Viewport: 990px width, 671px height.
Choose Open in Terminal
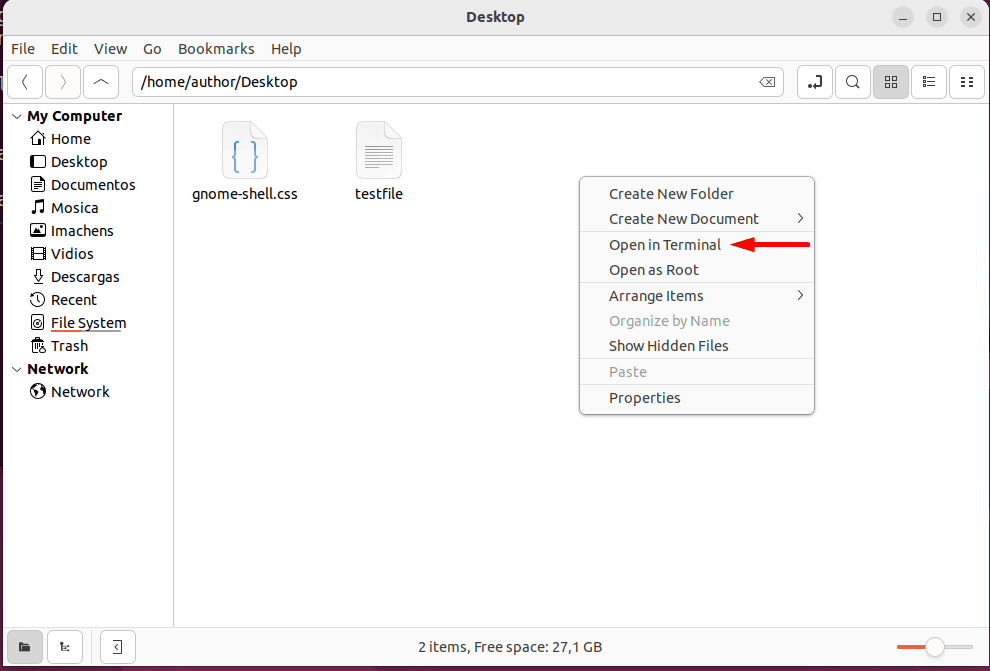[x=697, y=245]
